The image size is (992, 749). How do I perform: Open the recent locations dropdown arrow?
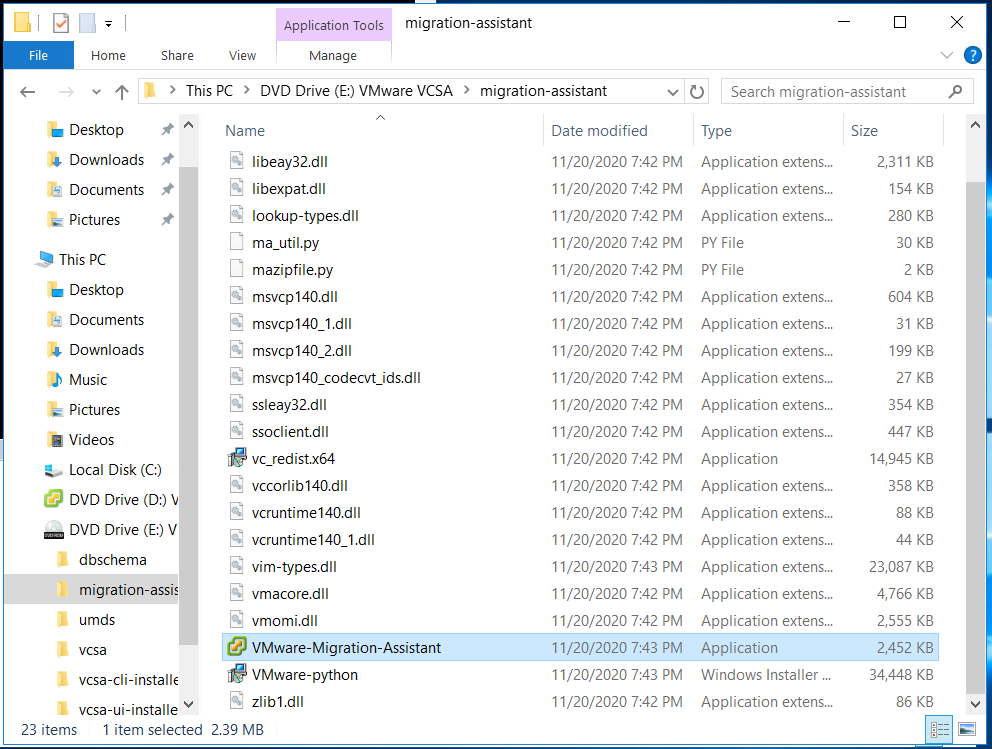[96, 92]
